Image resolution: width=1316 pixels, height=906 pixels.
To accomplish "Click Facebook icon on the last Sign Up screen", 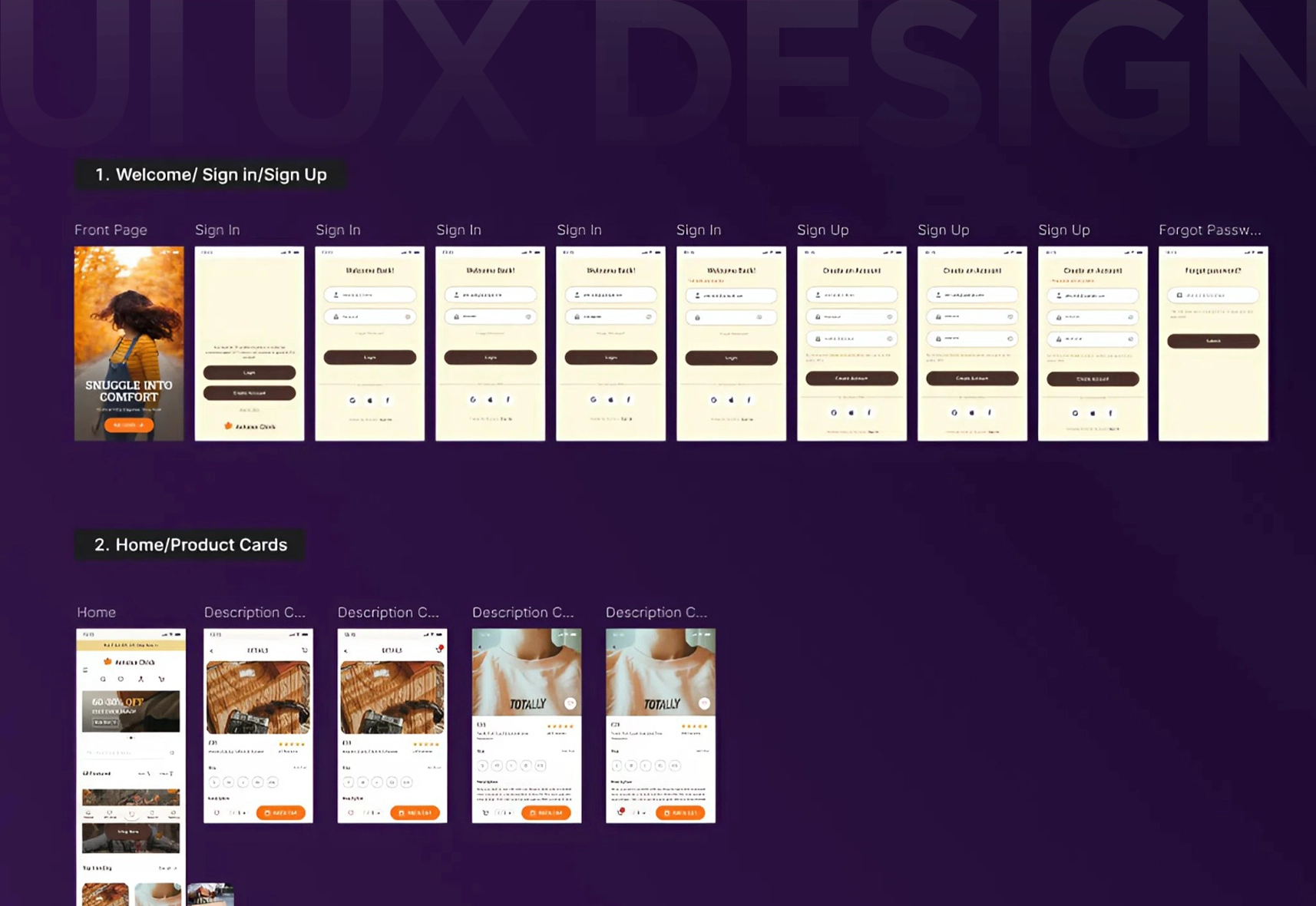I will 1110,413.
